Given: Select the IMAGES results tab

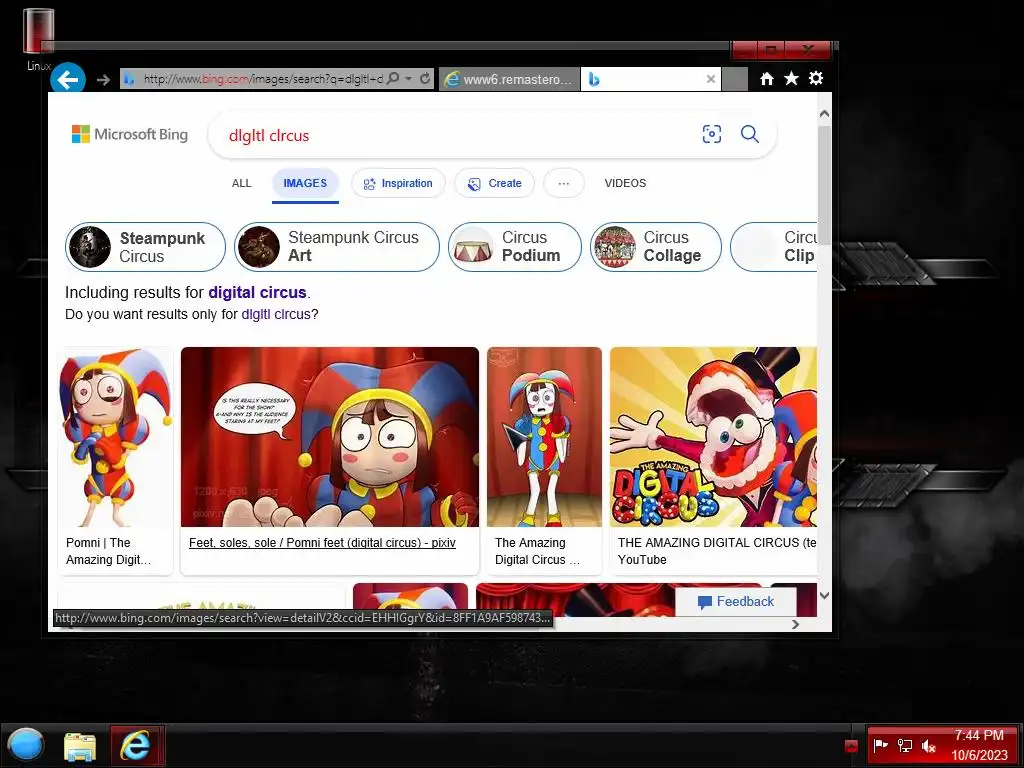Looking at the screenshot, I should (x=305, y=184).
